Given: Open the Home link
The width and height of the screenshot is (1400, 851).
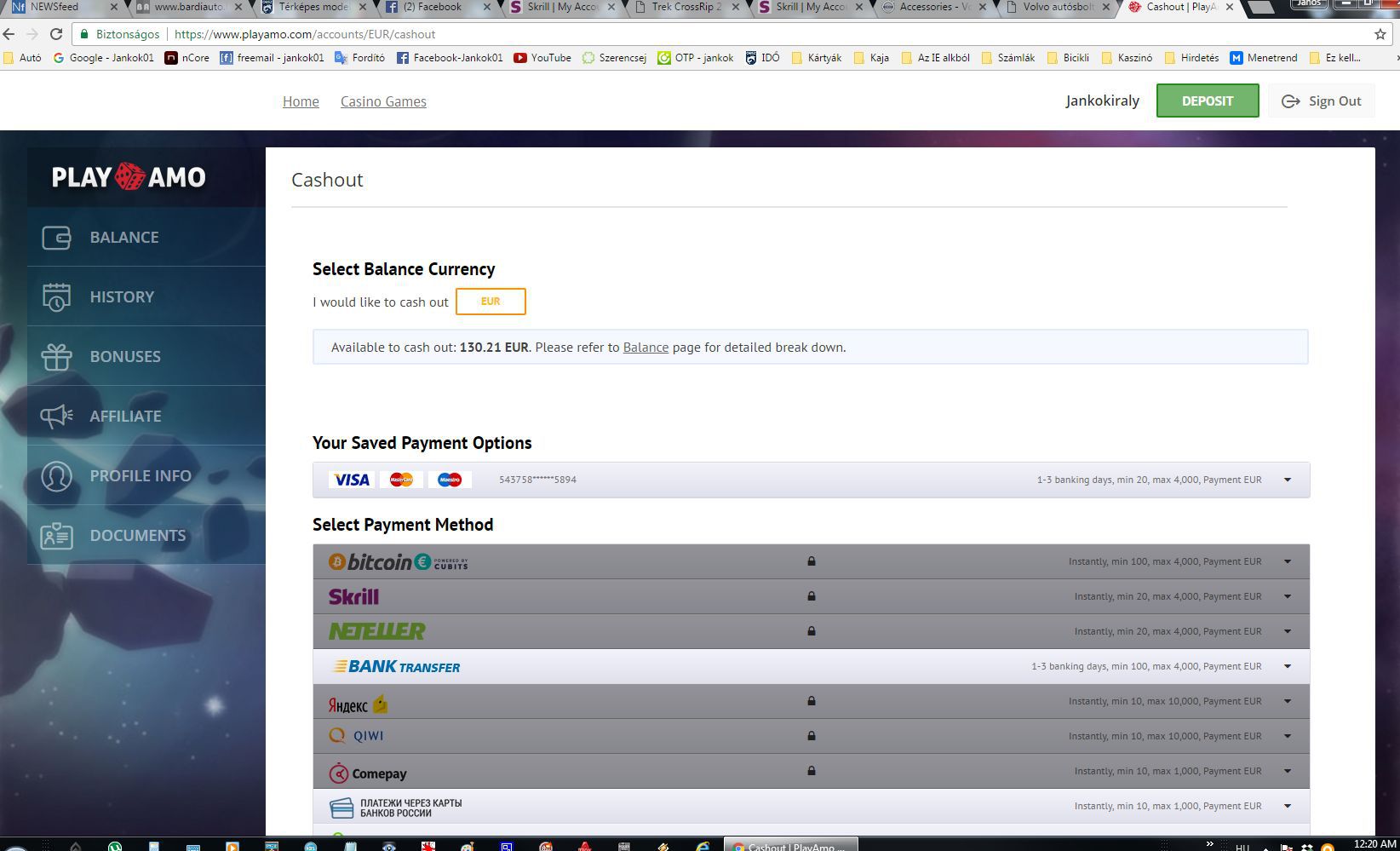Looking at the screenshot, I should pyautogui.click(x=301, y=101).
